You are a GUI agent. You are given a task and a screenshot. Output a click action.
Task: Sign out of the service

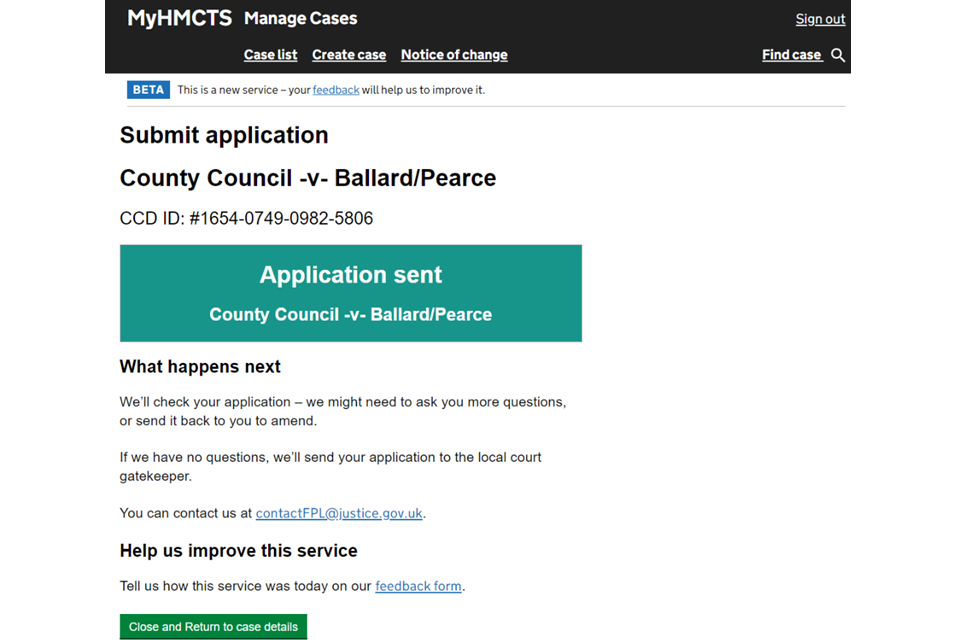pos(820,19)
